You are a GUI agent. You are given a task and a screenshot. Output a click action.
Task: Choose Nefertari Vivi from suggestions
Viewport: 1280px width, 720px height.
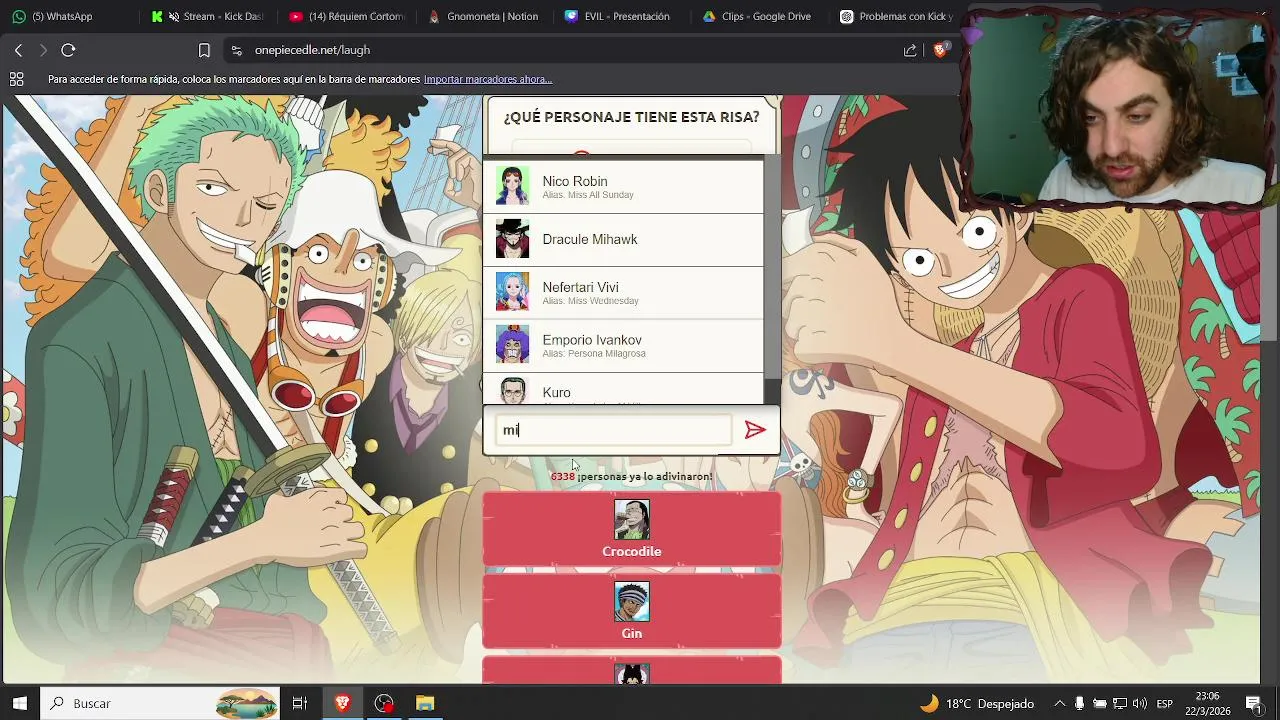point(623,293)
